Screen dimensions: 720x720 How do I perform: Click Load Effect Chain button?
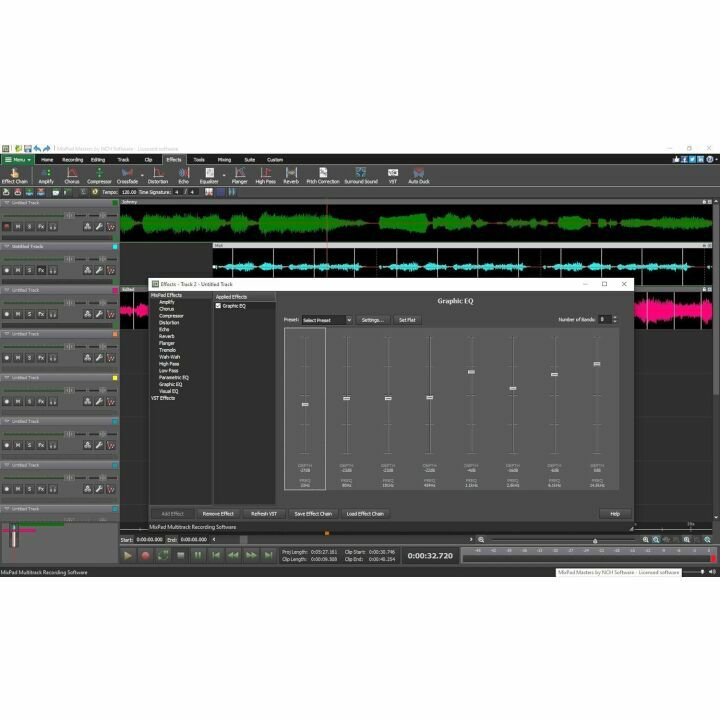coord(365,514)
